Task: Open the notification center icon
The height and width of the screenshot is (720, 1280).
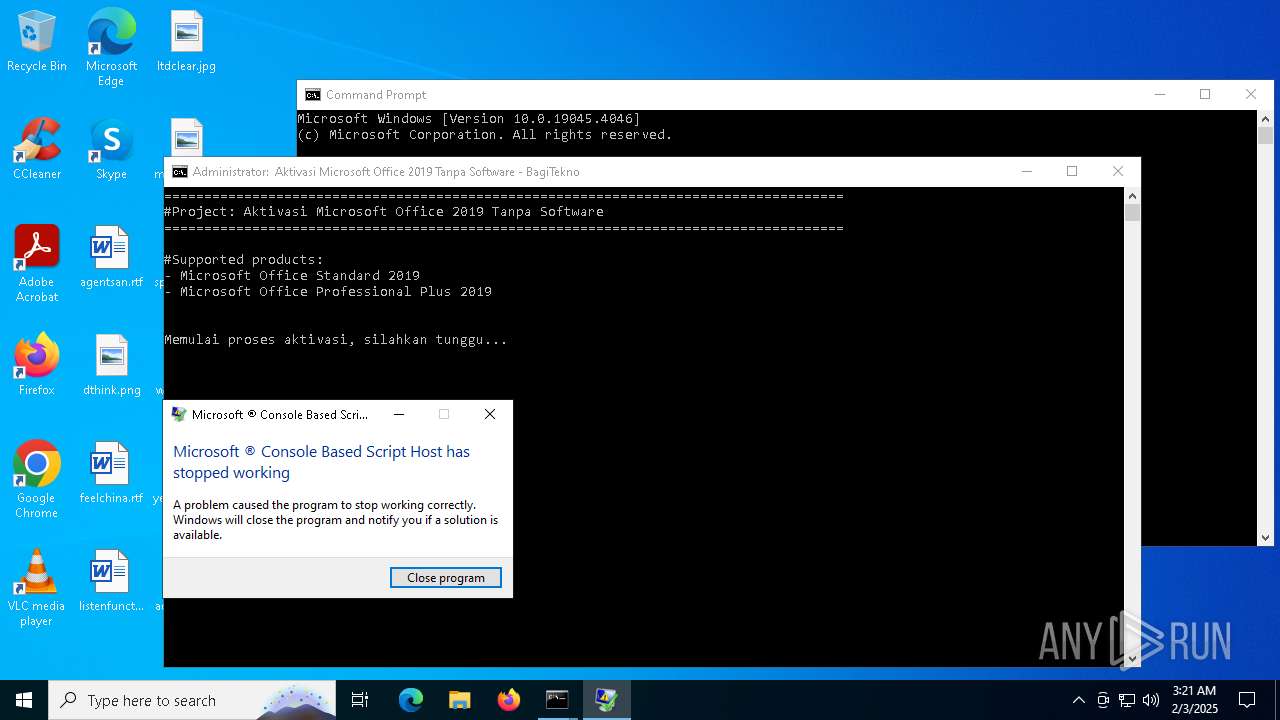Action: click(1247, 700)
